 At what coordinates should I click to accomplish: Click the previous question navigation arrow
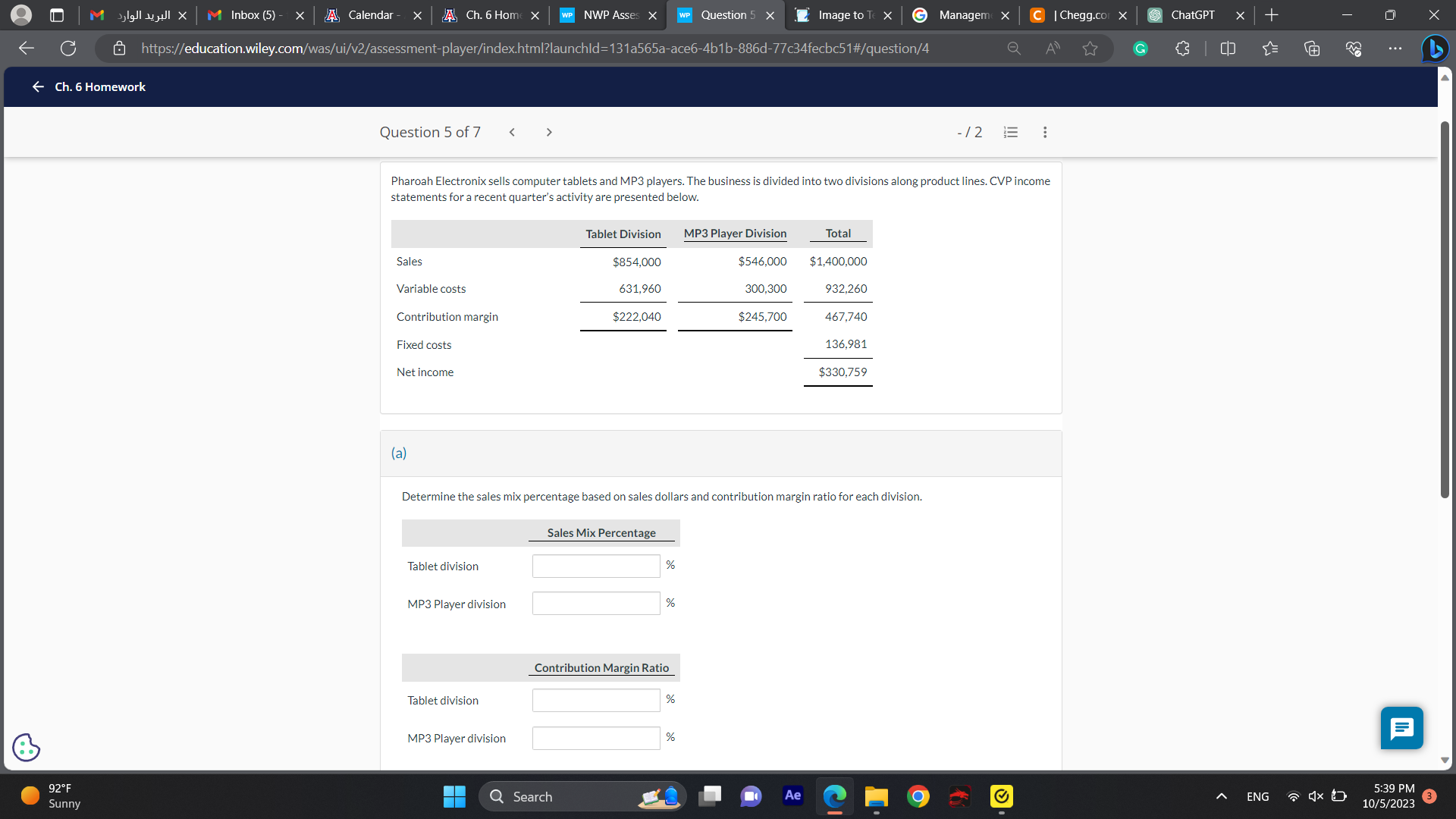(512, 132)
